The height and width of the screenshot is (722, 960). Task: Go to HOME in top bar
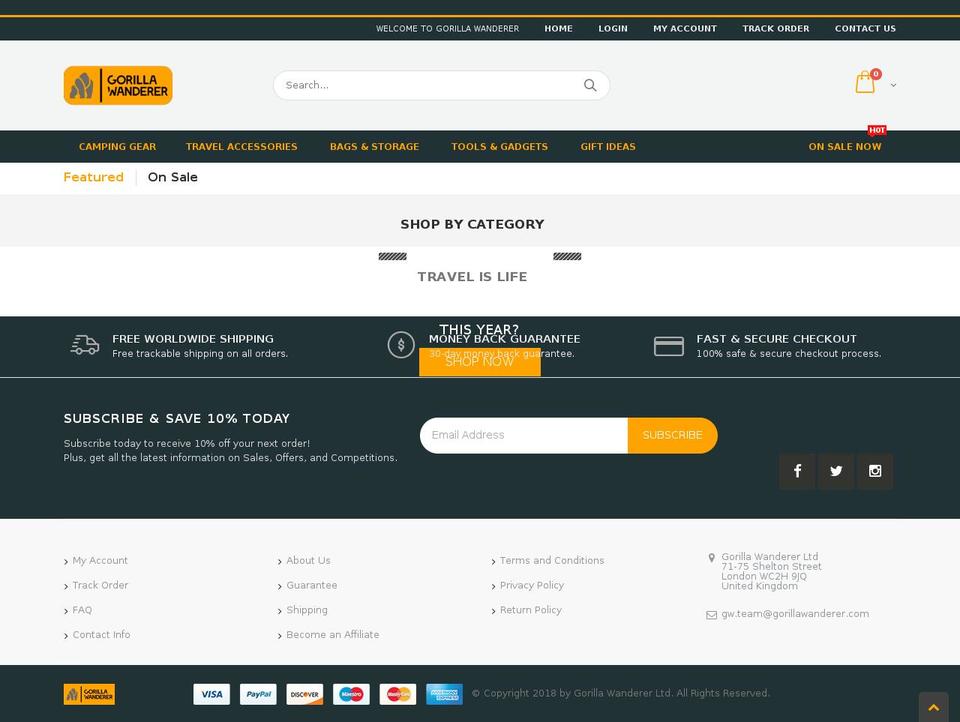[x=558, y=28]
